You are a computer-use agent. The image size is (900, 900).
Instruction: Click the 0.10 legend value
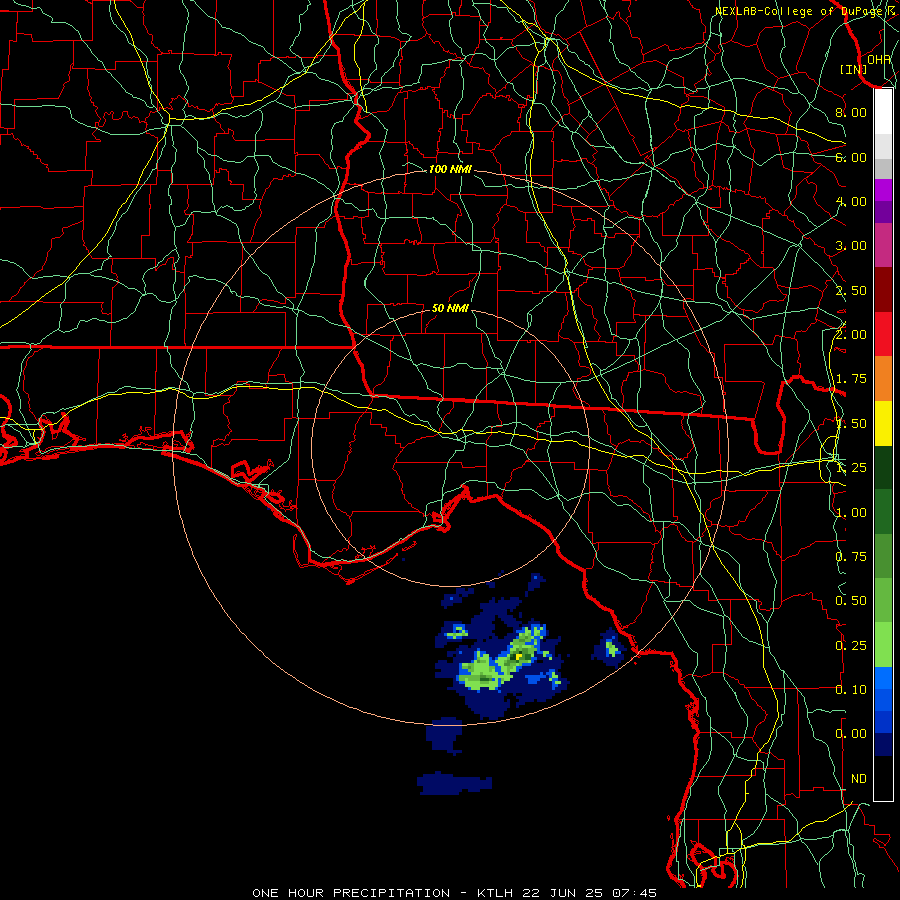[x=851, y=689]
